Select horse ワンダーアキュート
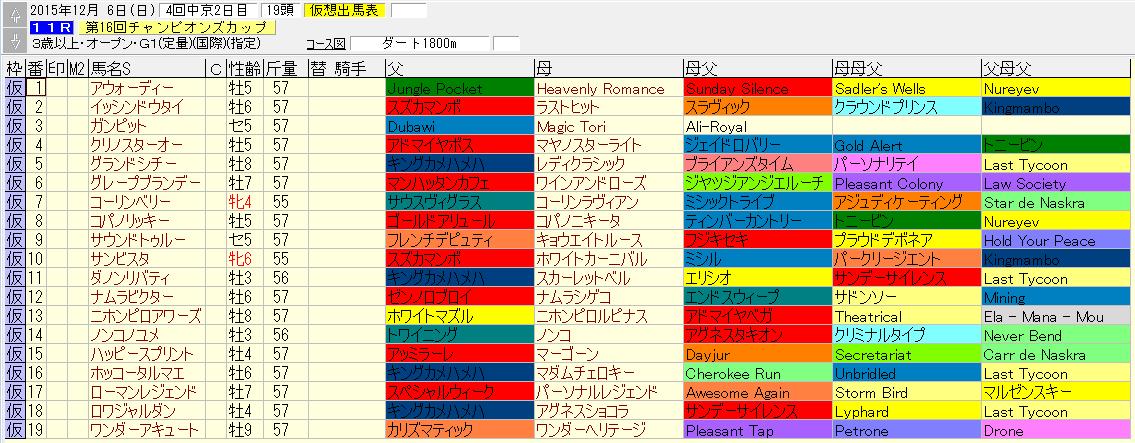The image size is (1135, 443). 147,430
